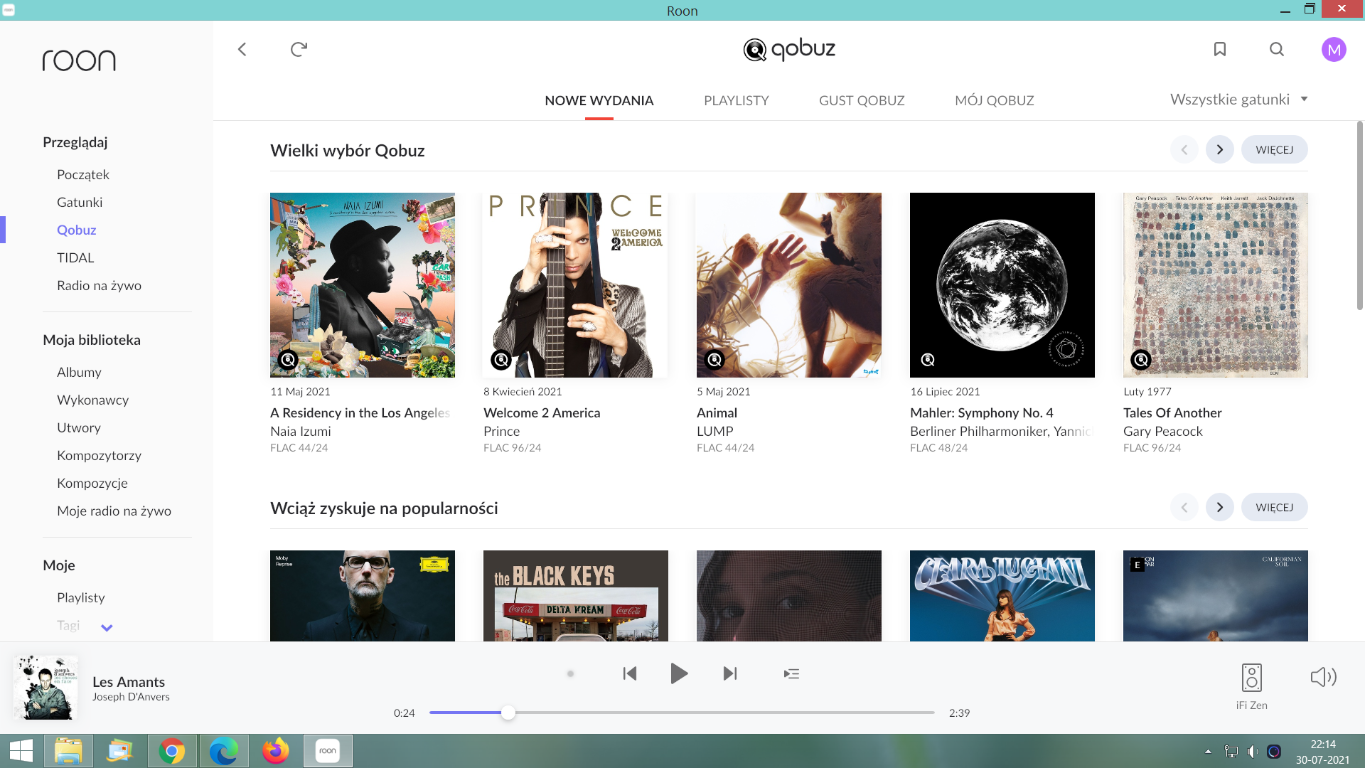
Task: Open the iFi Zen audio zone selector
Action: (1251, 685)
